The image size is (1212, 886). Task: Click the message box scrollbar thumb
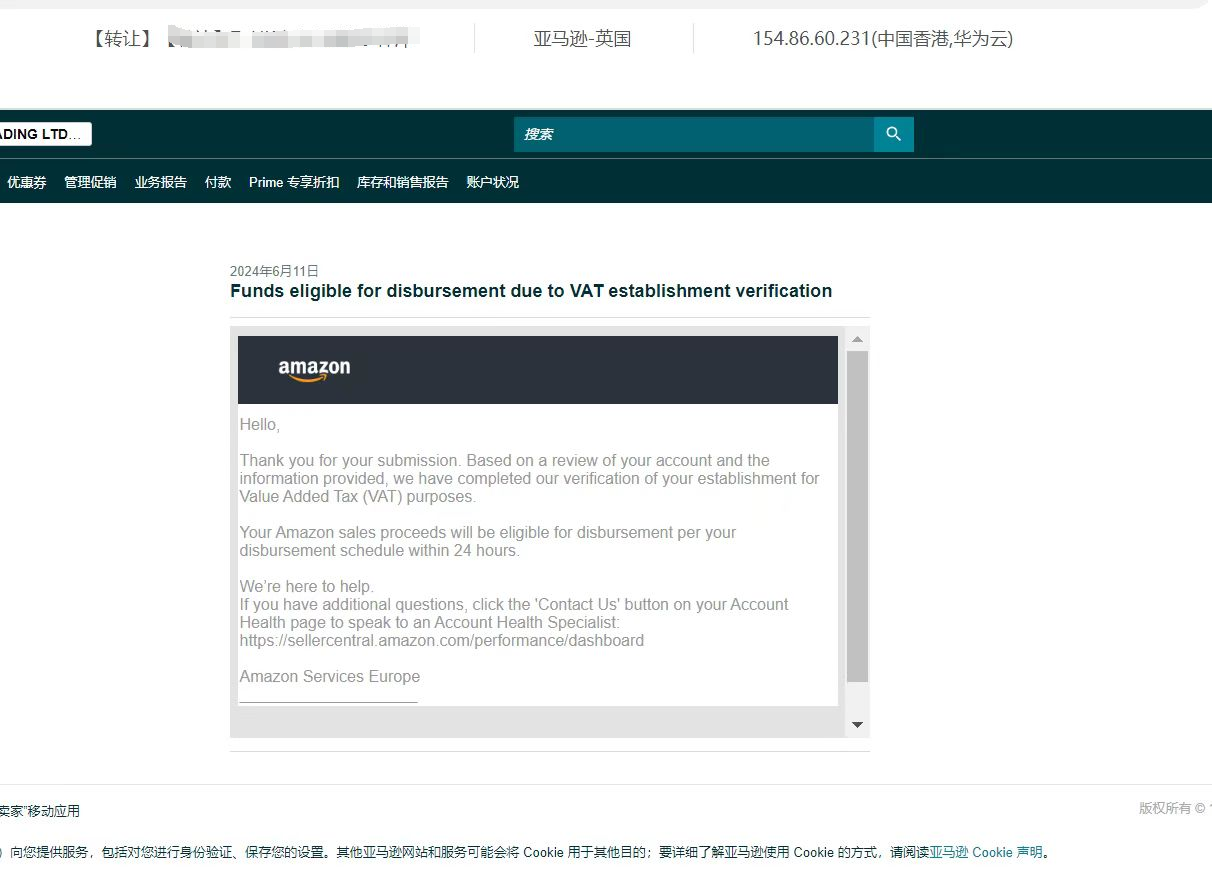(857, 515)
